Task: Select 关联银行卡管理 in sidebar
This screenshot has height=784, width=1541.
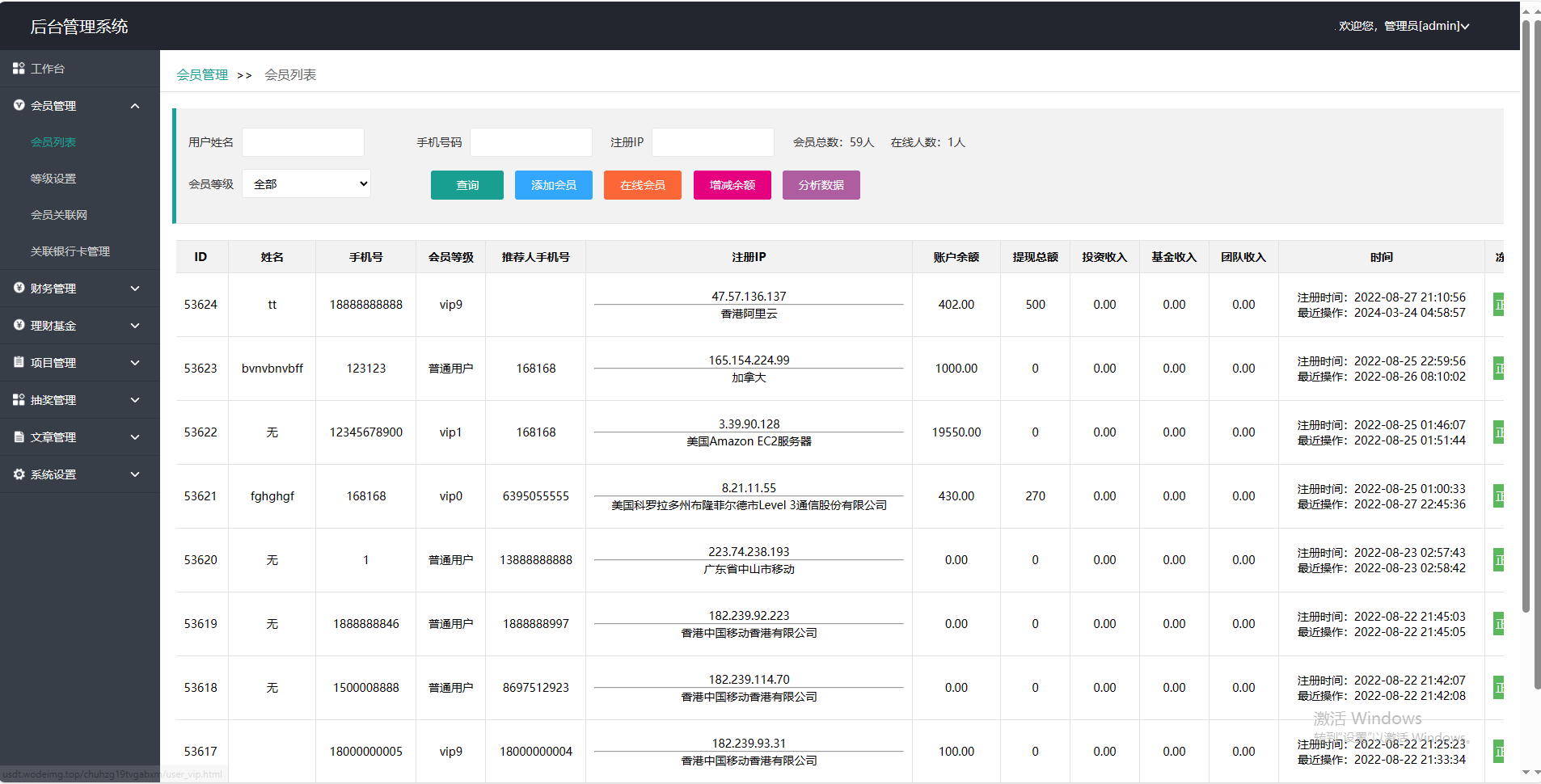Action: click(70, 251)
